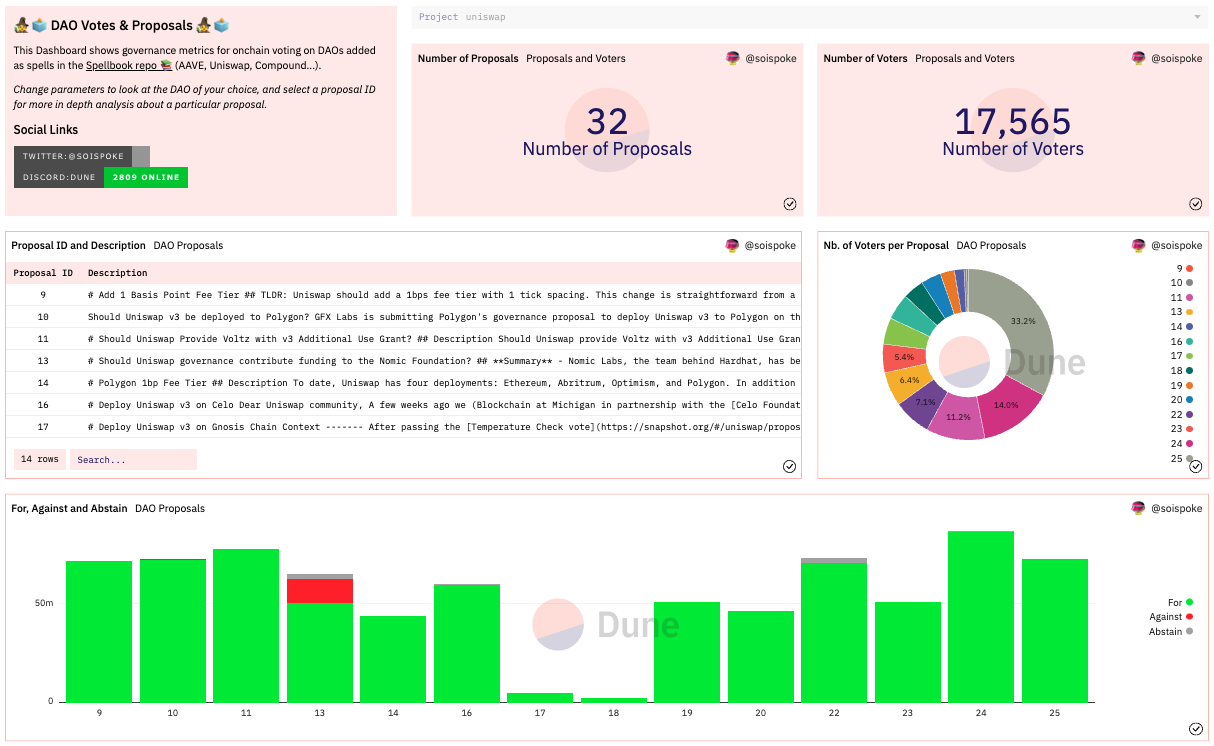The width and height of the screenshot is (1214, 746).
Task: Select table row for proposal 17
Action: pos(404,427)
